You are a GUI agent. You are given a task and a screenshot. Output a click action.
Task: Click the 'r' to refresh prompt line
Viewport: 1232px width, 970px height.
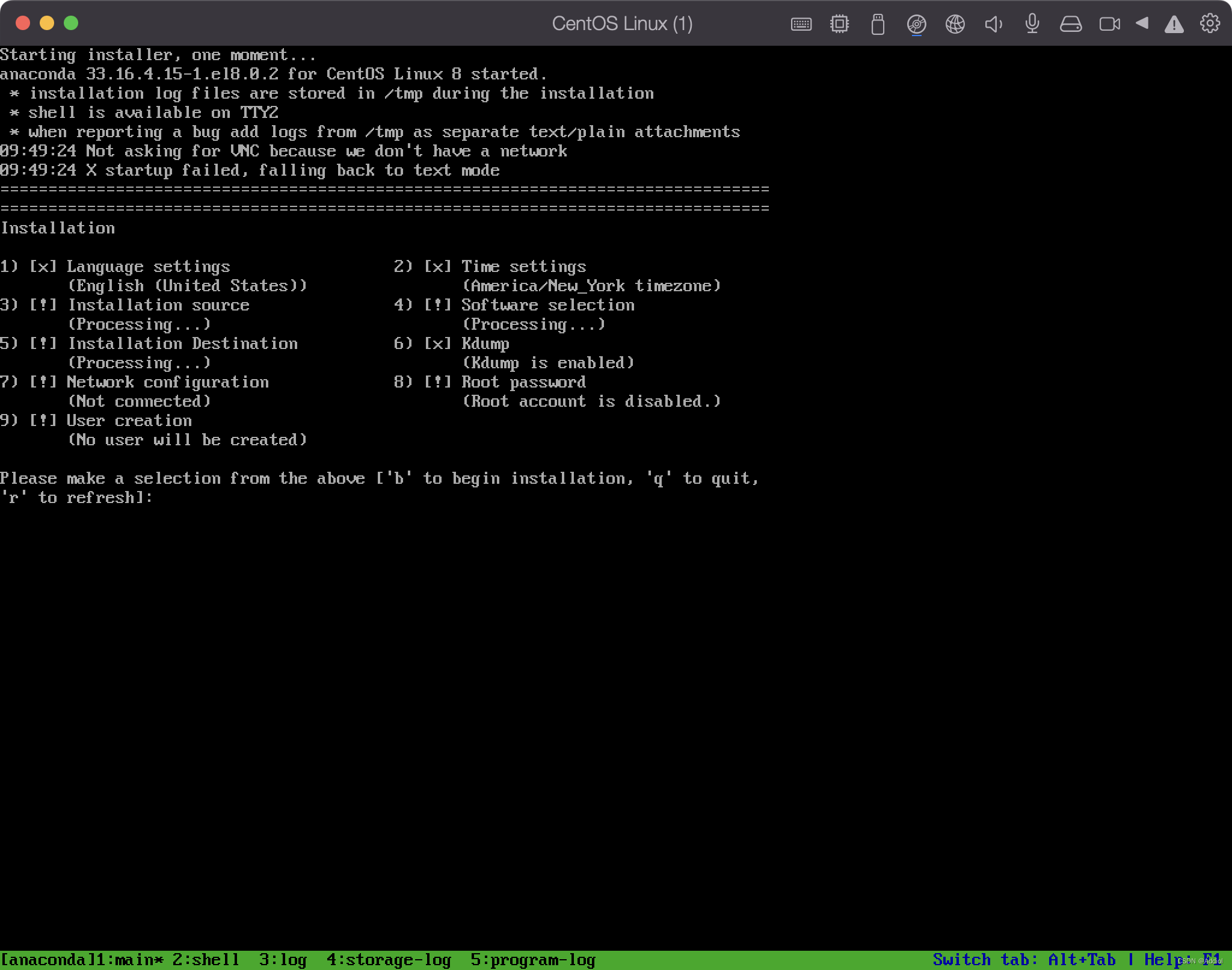76,498
